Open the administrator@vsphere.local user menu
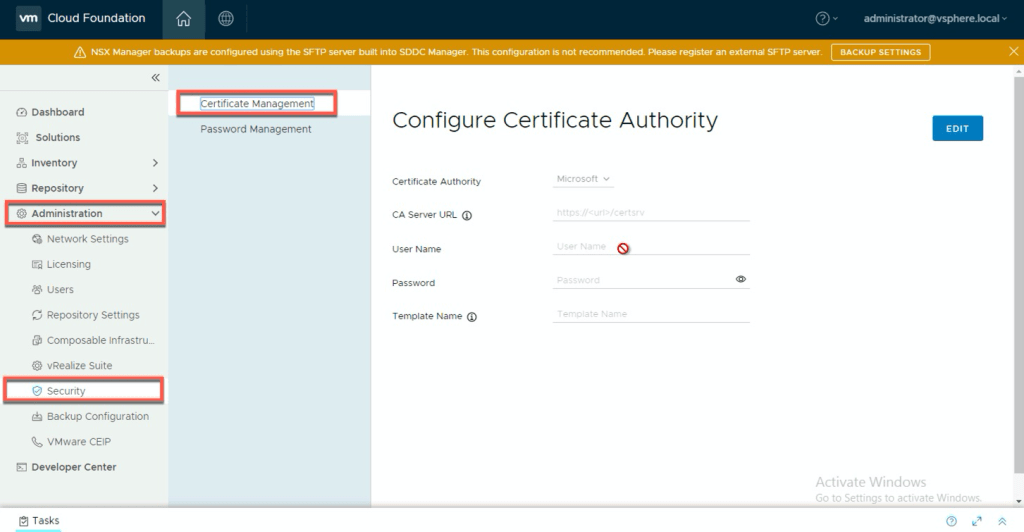This screenshot has width=1024, height=532. pyautogui.click(x=935, y=18)
